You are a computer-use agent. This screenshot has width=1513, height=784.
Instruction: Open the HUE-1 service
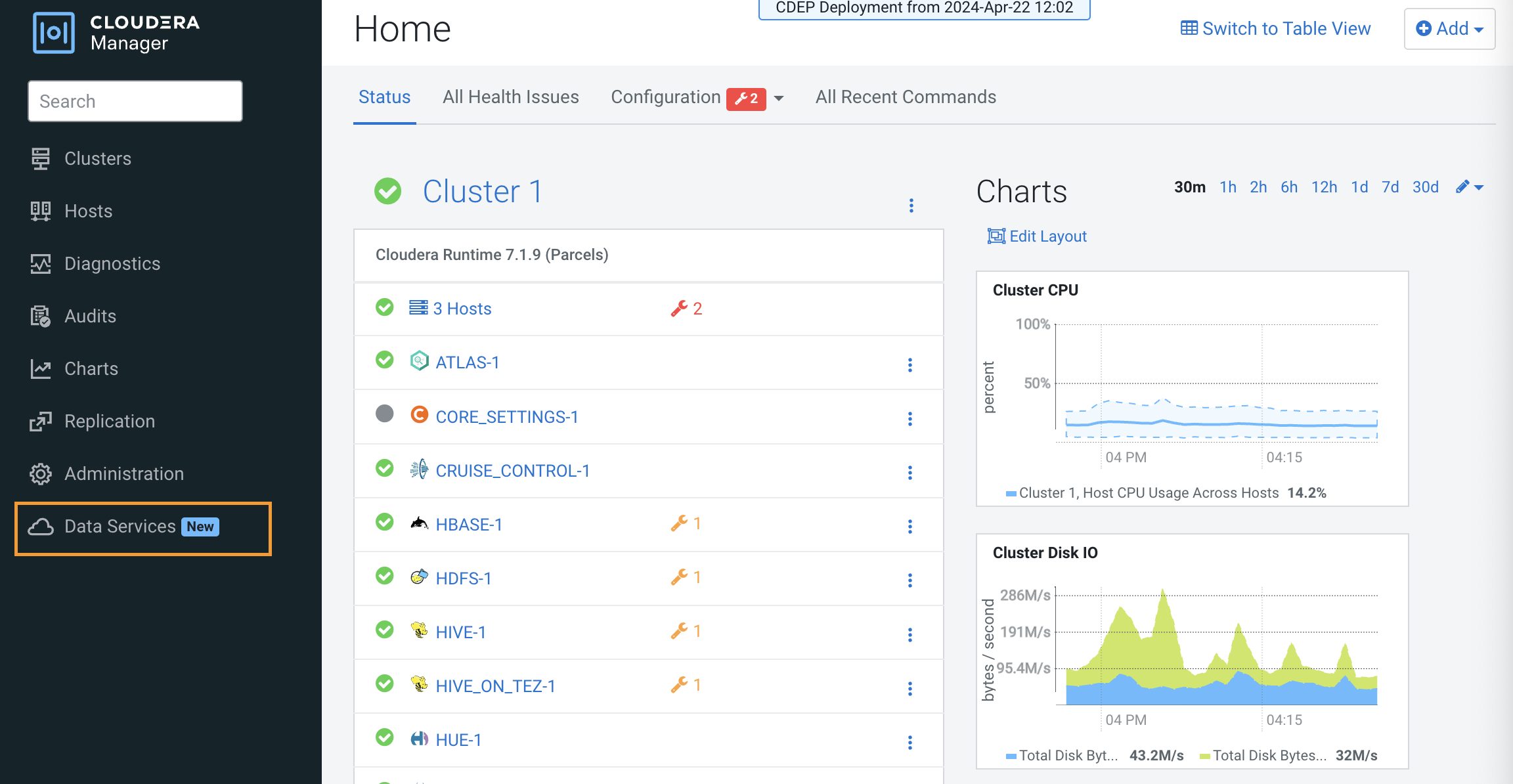coord(459,740)
